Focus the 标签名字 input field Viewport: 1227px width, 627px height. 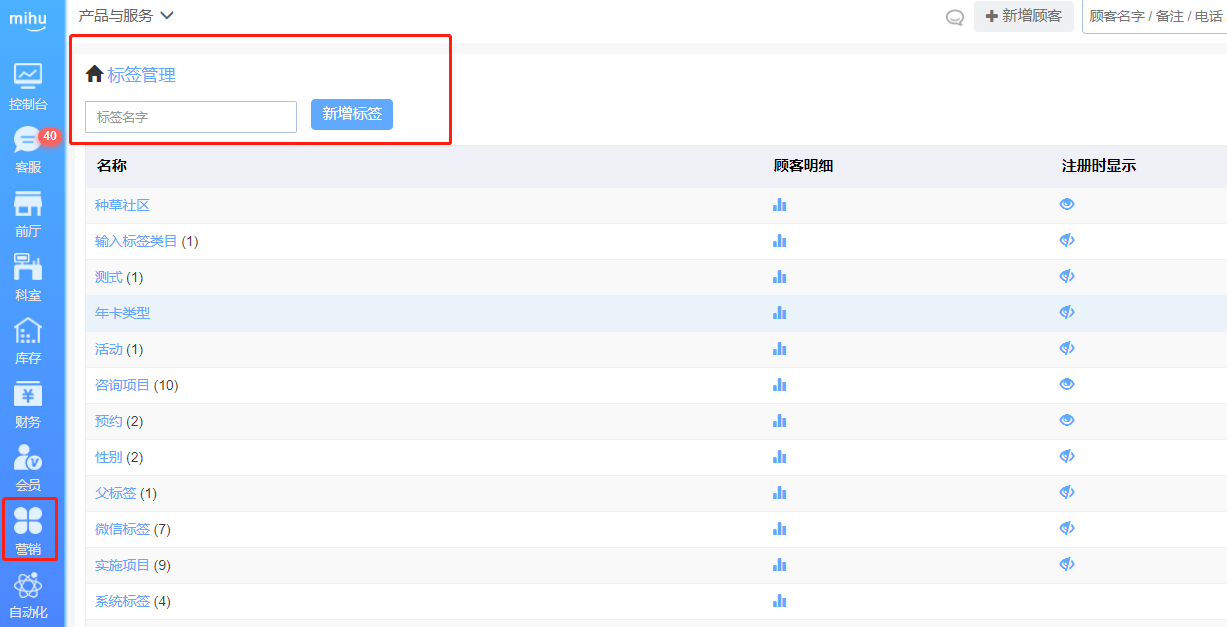pos(191,117)
